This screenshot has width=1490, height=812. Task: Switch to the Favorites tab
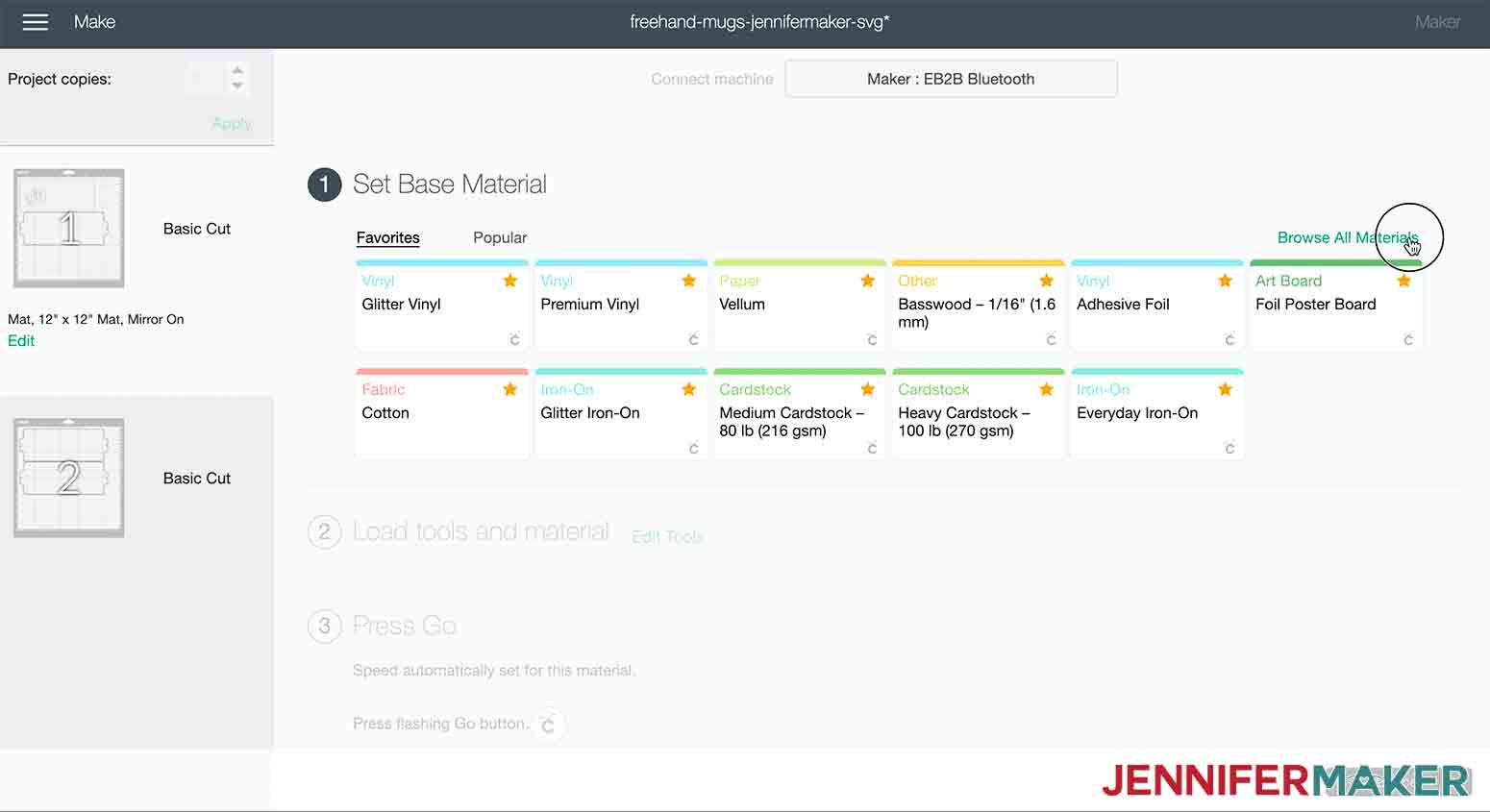tap(387, 237)
